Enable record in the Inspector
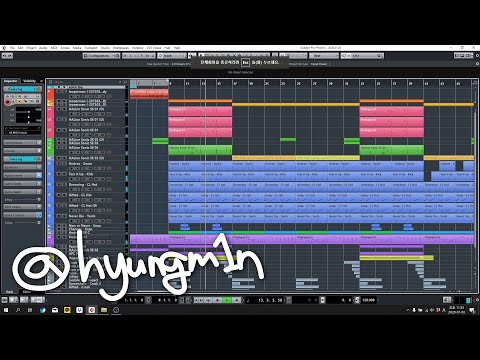Image resolution: width=480 pixels, height=360 pixels. pyautogui.click(x=8, y=103)
